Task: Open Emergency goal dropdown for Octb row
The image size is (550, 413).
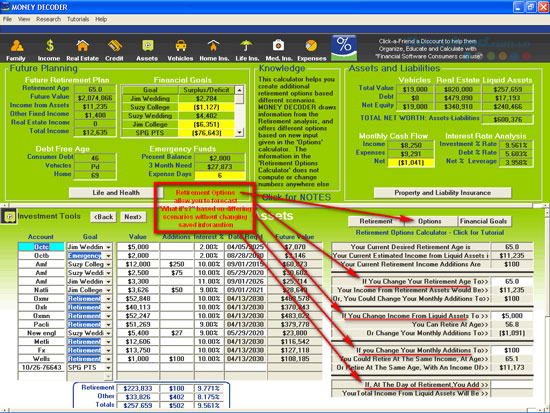Action: pyautogui.click(x=108, y=256)
